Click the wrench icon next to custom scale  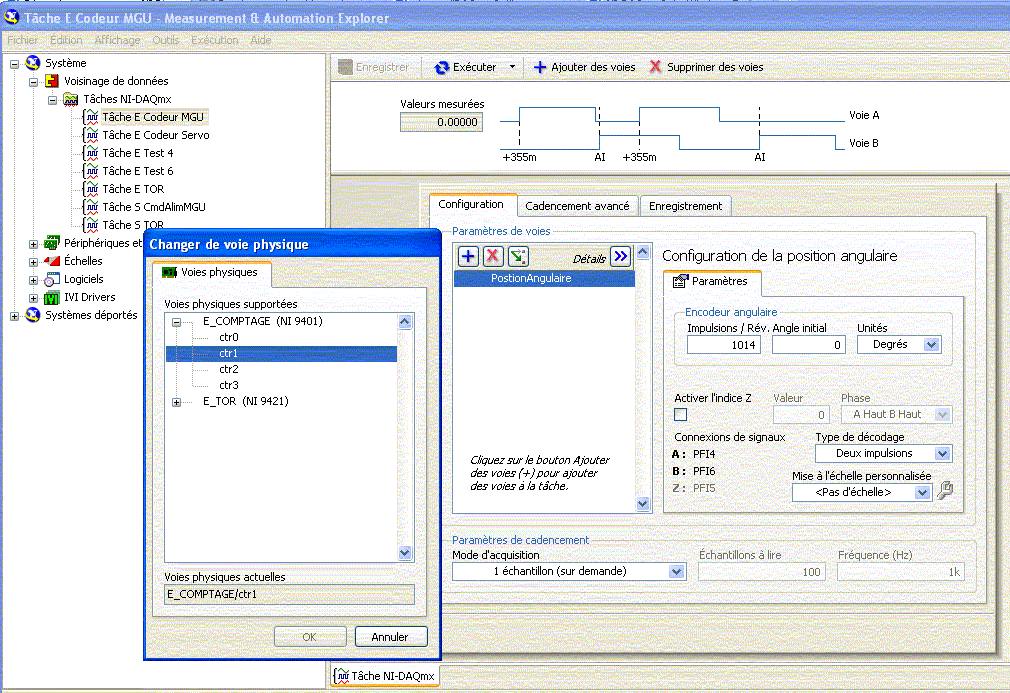coord(945,491)
